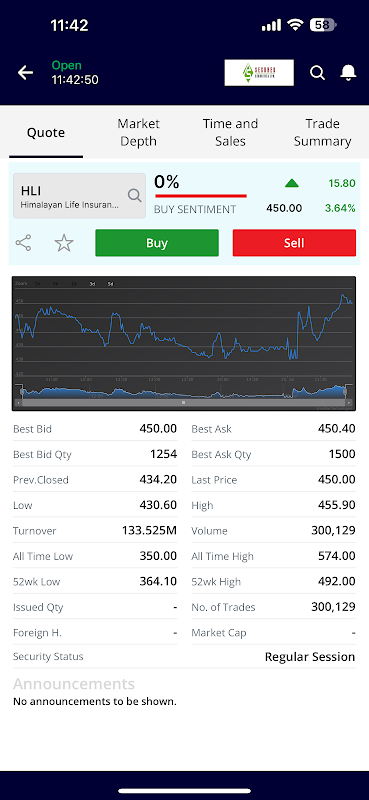
Task: Click the chart navigator scrollbar center handle
Action: (x=183, y=403)
